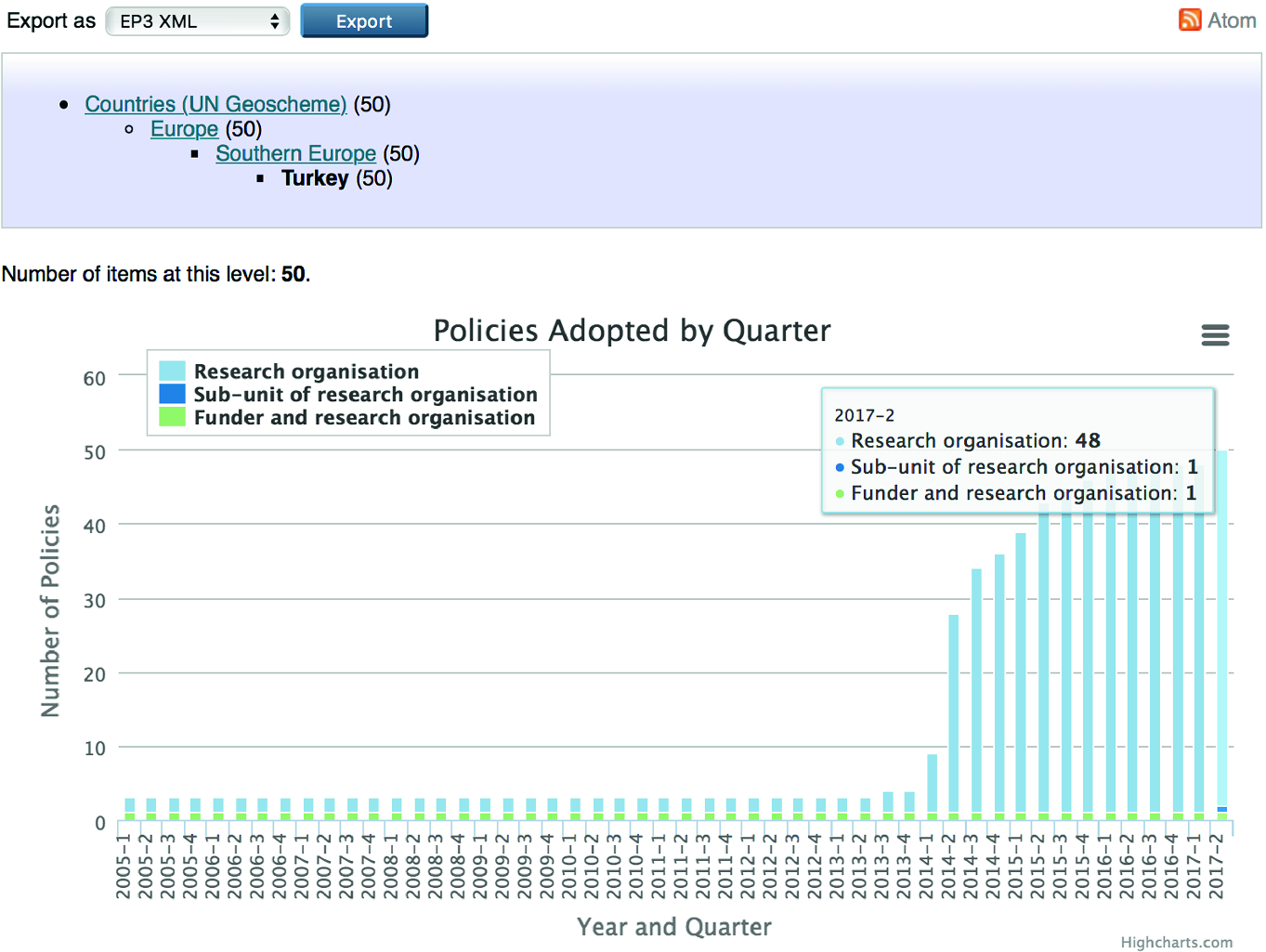
Task: Click the Number of Policies axis title
Action: pos(50,610)
